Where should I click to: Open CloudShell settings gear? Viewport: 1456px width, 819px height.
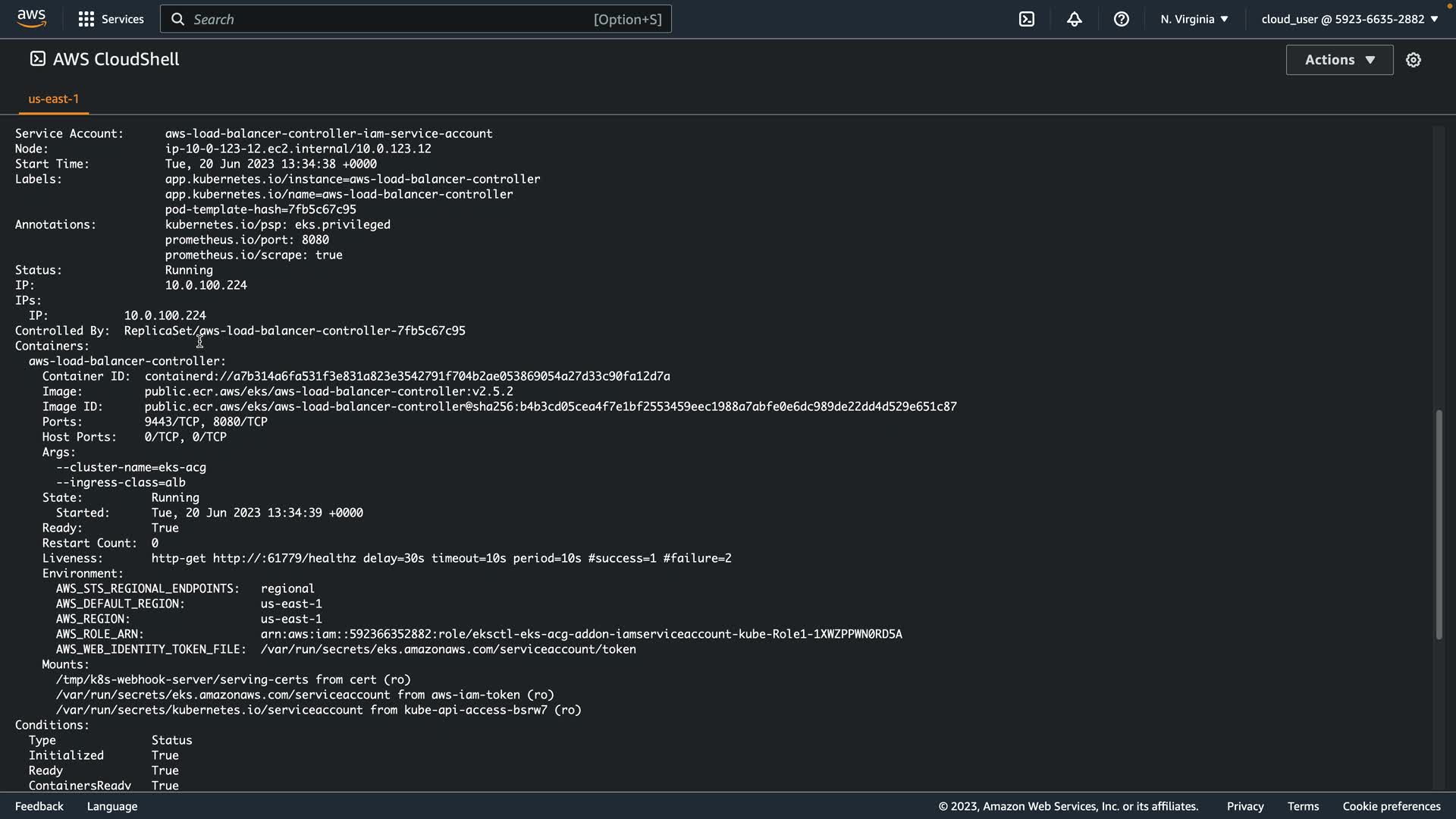pos(1413,60)
